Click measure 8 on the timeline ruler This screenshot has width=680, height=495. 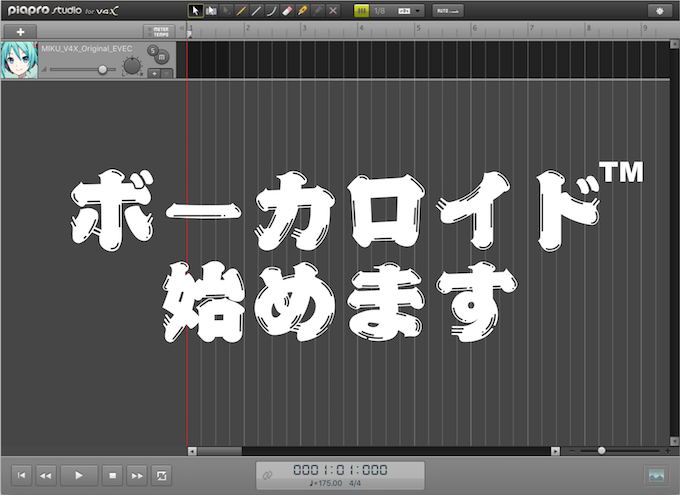588,28
